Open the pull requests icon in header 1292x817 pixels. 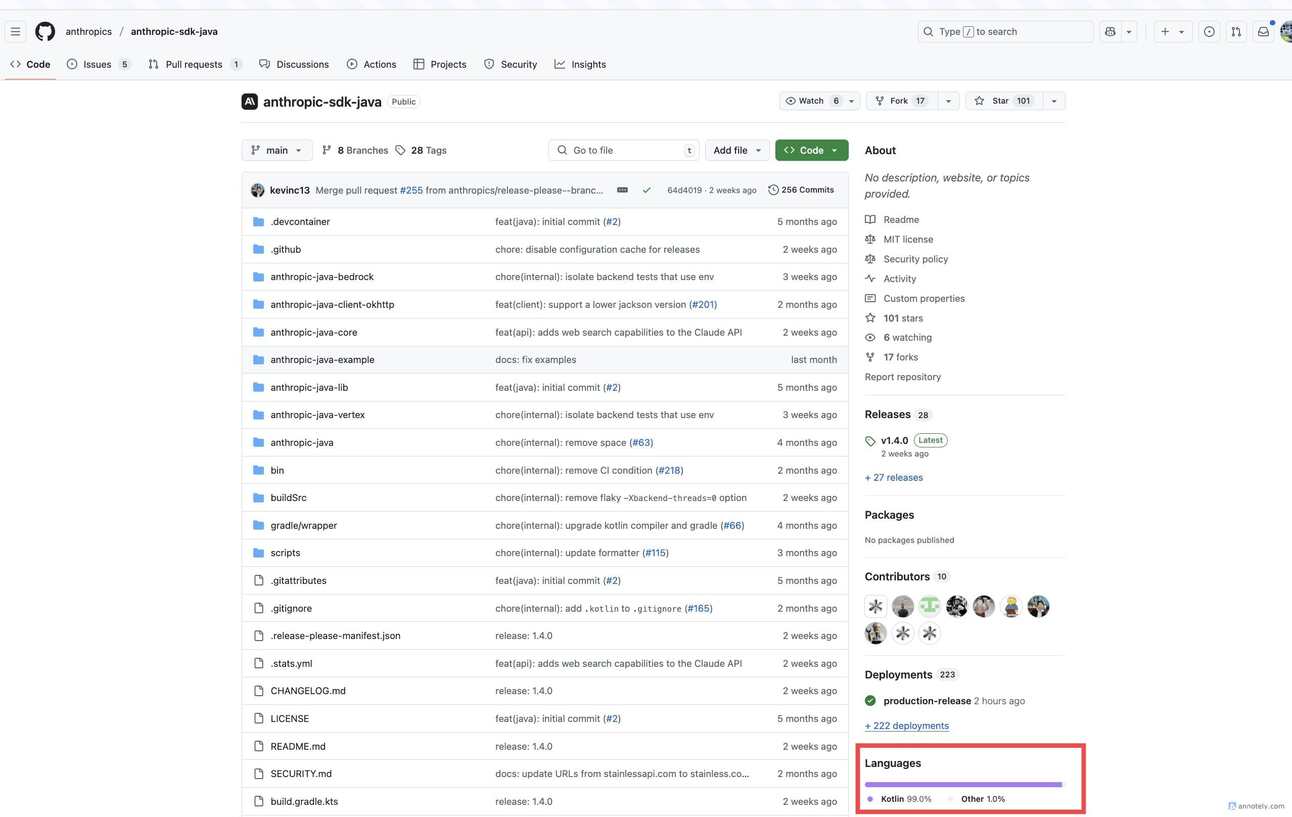[x=1236, y=32]
